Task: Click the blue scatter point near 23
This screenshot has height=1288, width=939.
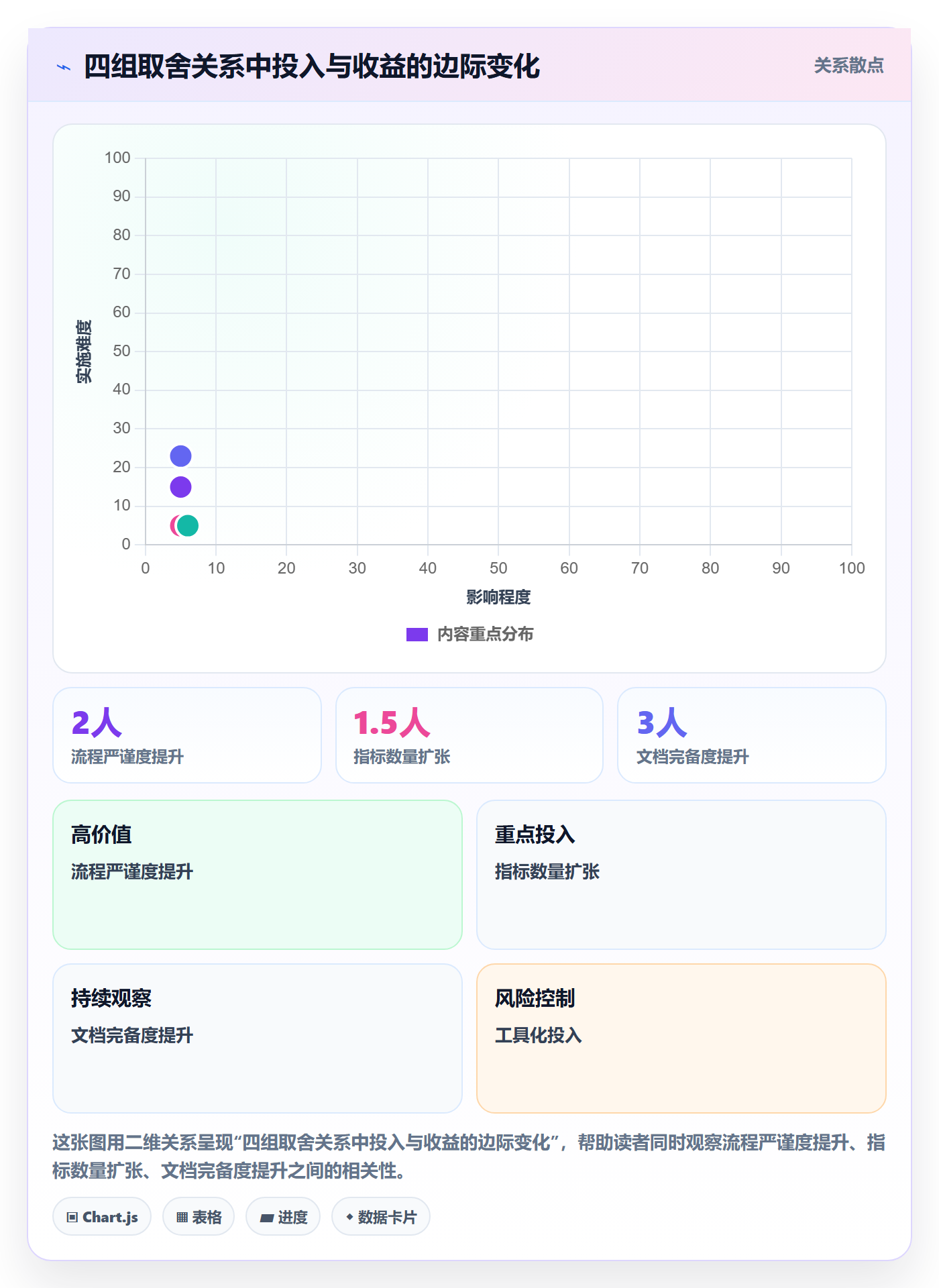Action: coord(180,456)
